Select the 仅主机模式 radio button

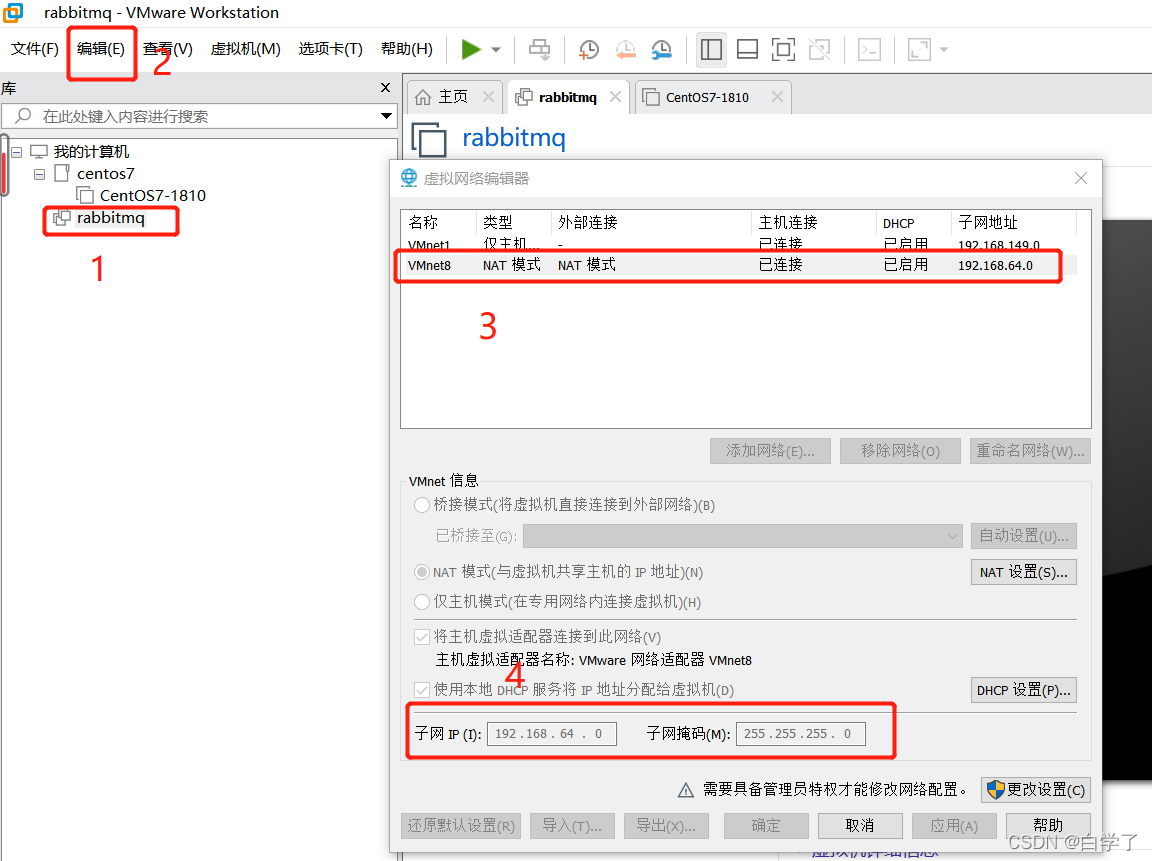(x=422, y=602)
